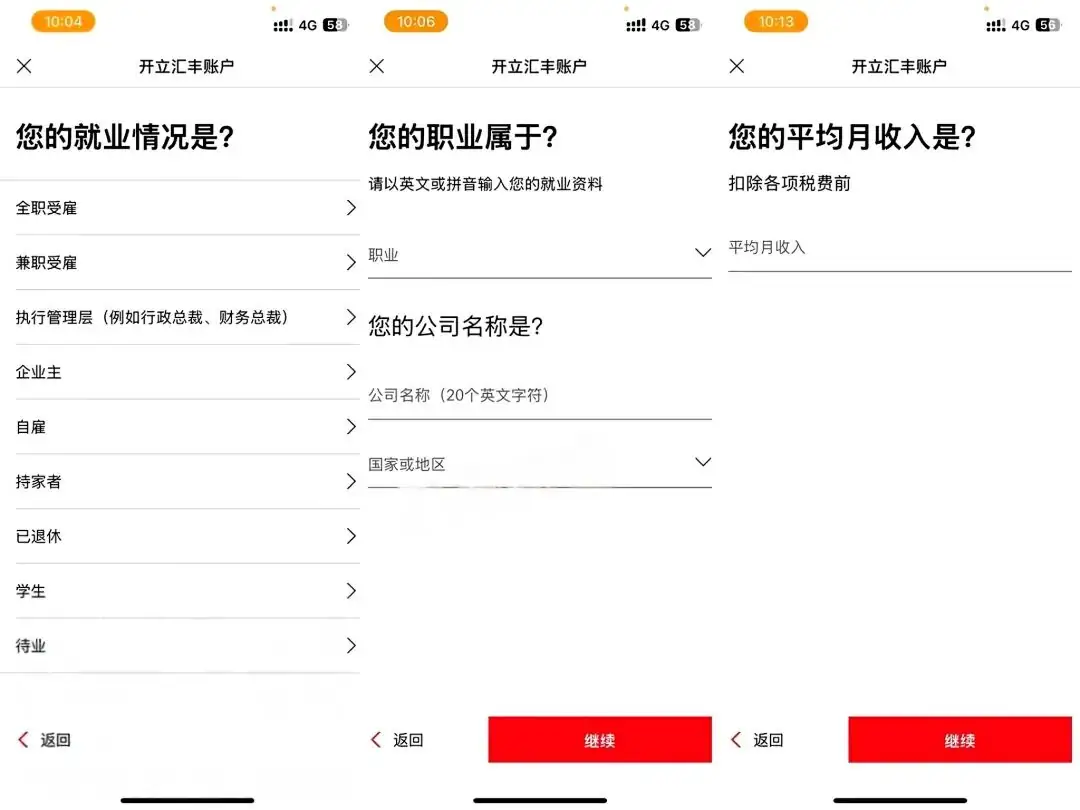Tap chevron arrow on 已退休 row
Screen dimensions: 1080x810
pyautogui.click(x=351, y=536)
